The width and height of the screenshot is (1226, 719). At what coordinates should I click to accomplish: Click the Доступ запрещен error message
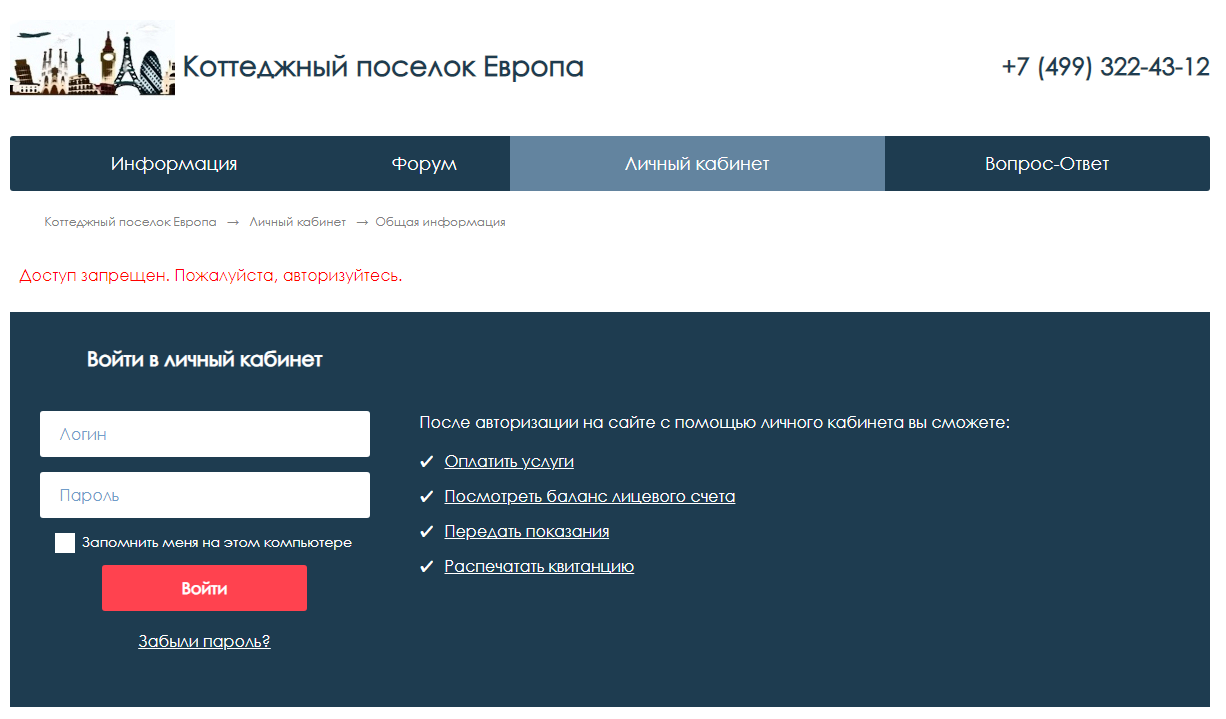(x=211, y=275)
